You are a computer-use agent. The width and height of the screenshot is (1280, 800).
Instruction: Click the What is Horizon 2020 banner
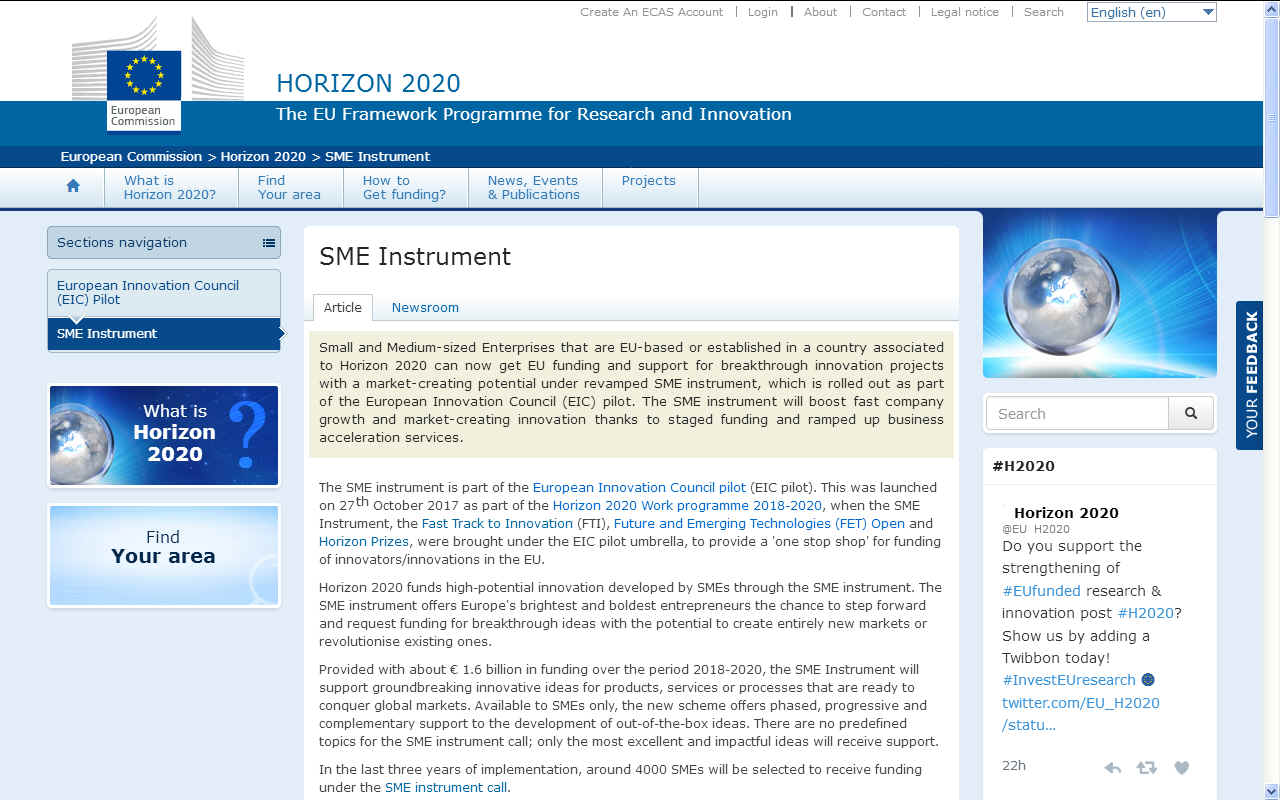(x=164, y=436)
